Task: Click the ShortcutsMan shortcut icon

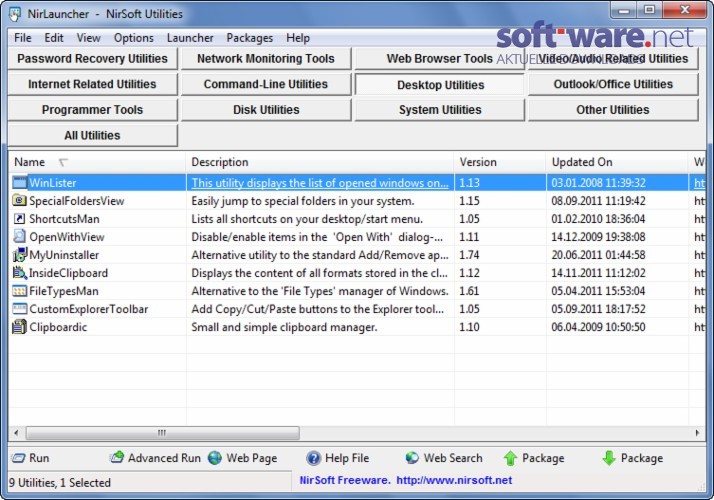Action: pos(20,219)
